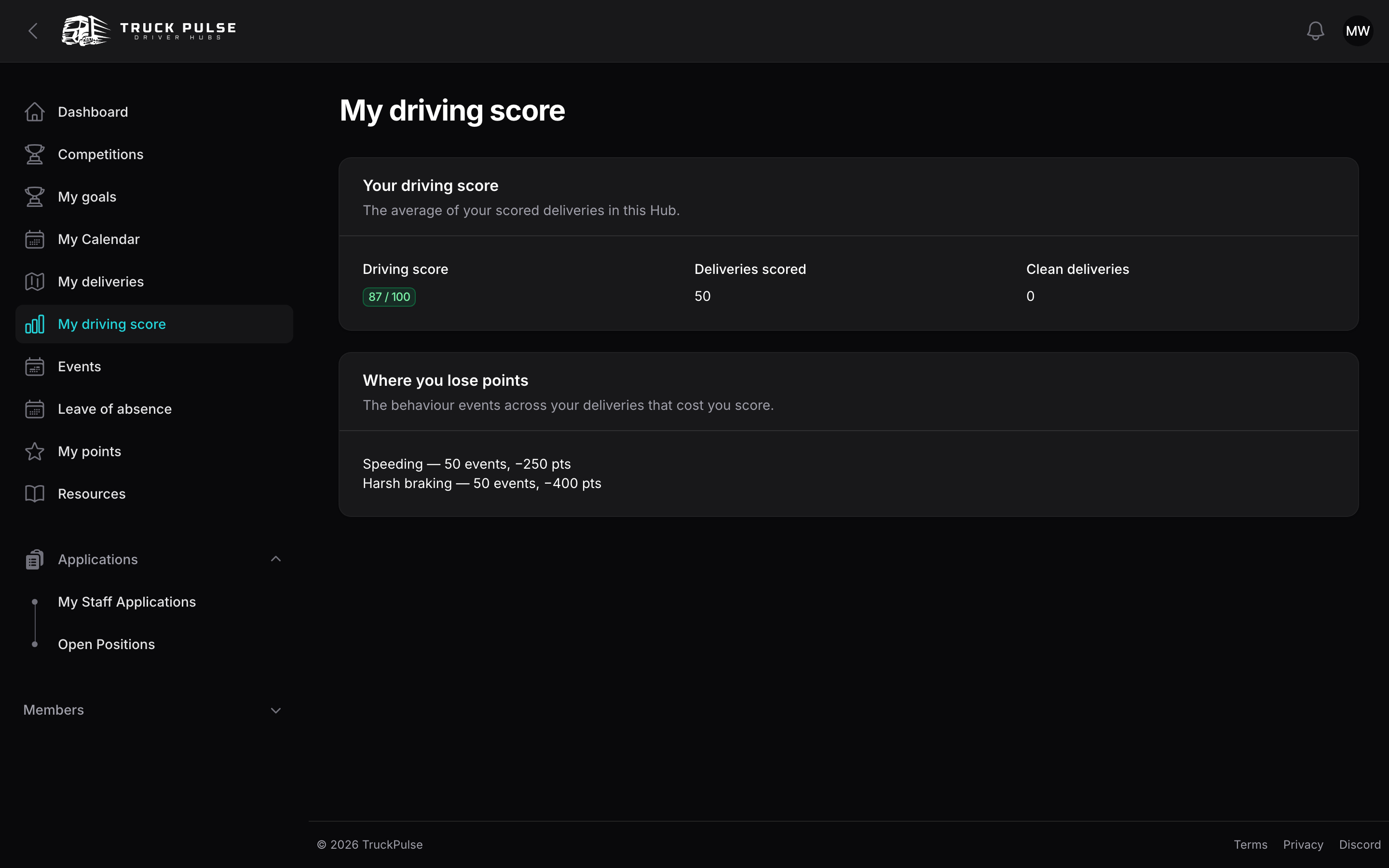The height and width of the screenshot is (868, 1389).
Task: Open the MW user avatar menu
Action: [1358, 31]
